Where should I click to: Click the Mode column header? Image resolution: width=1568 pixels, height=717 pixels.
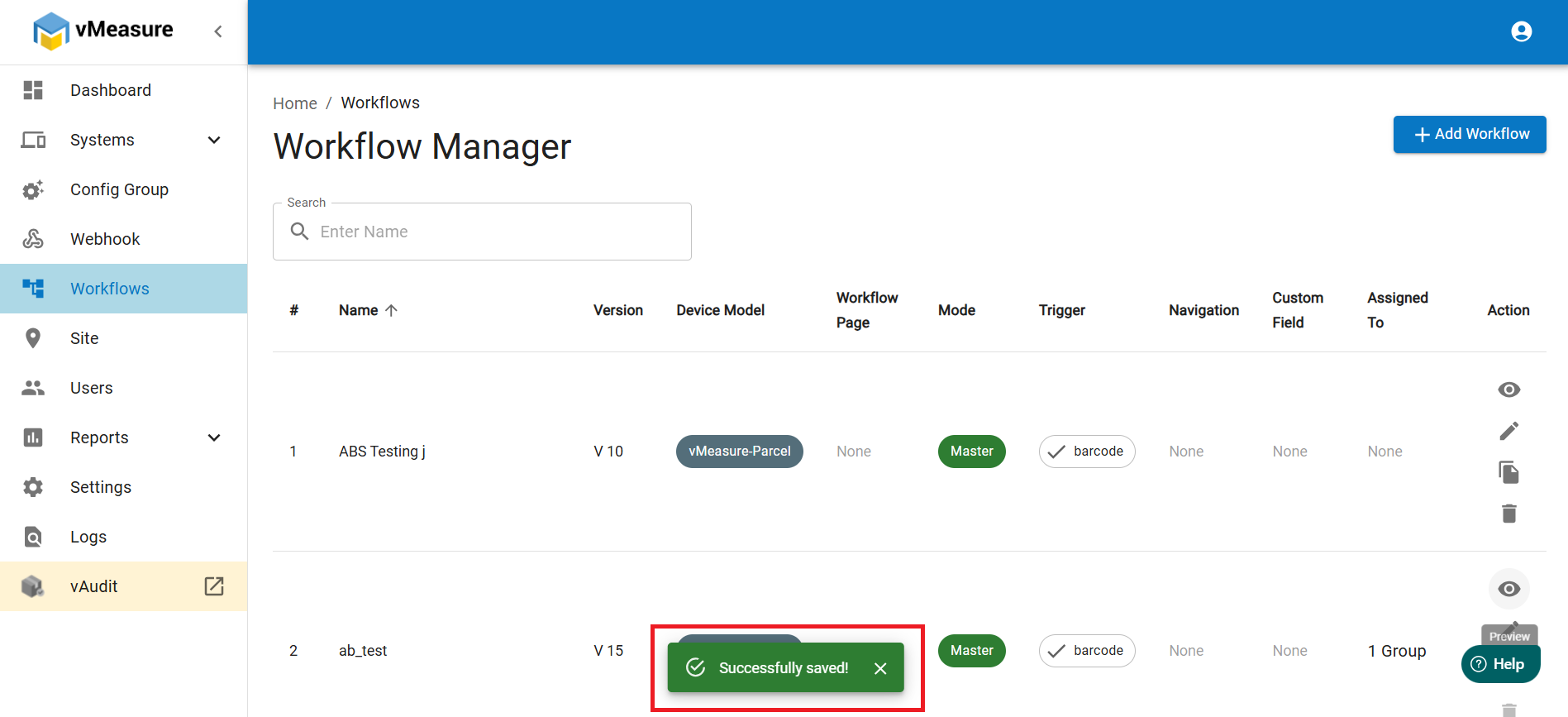956,310
